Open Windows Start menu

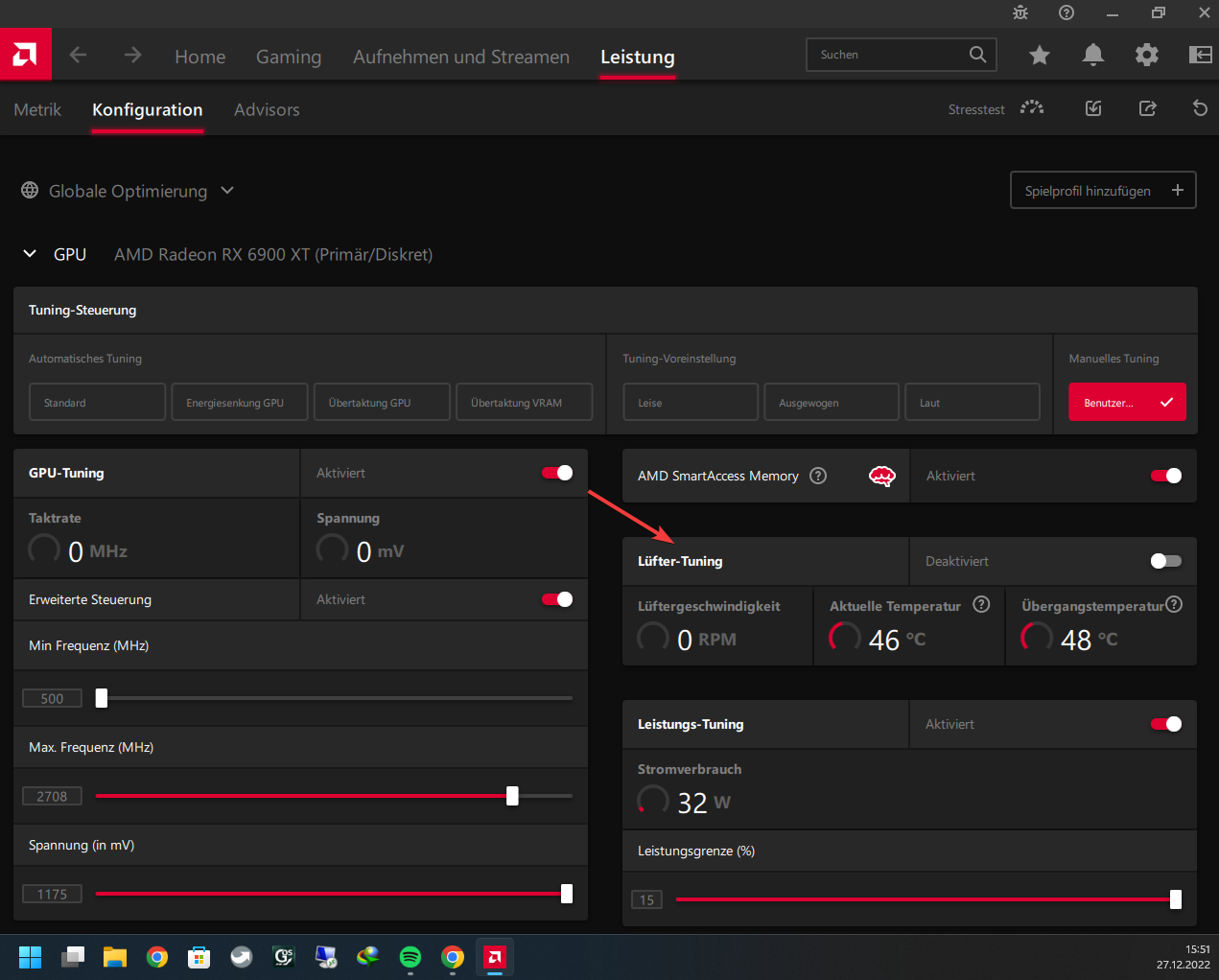[31, 957]
